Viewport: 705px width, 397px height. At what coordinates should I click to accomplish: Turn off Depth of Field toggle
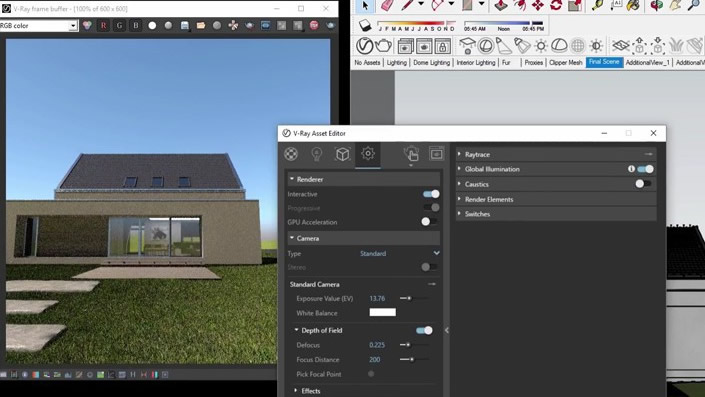tap(424, 330)
